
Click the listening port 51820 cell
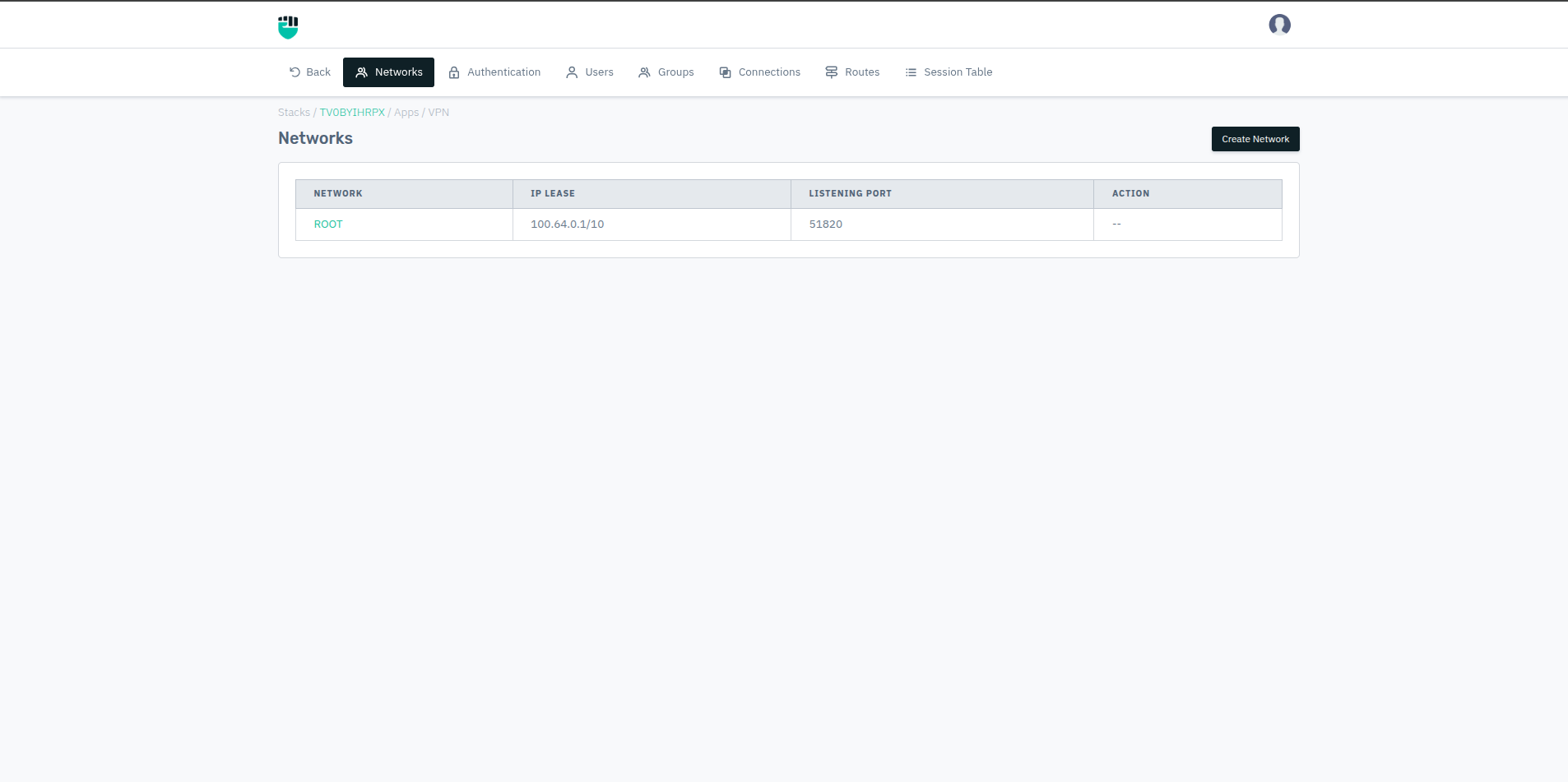[x=942, y=224]
